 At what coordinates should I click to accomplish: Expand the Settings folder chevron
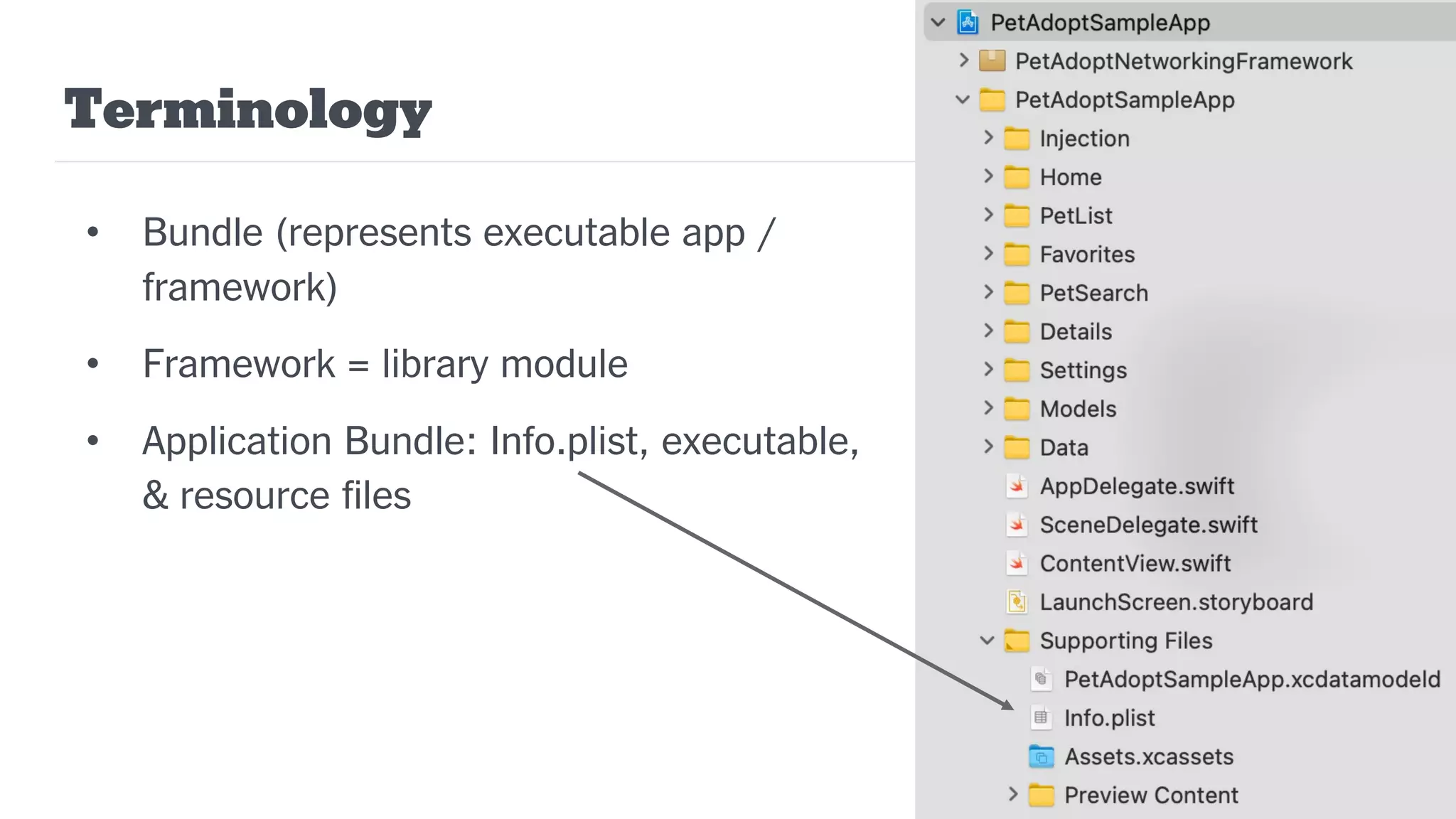pos(988,369)
